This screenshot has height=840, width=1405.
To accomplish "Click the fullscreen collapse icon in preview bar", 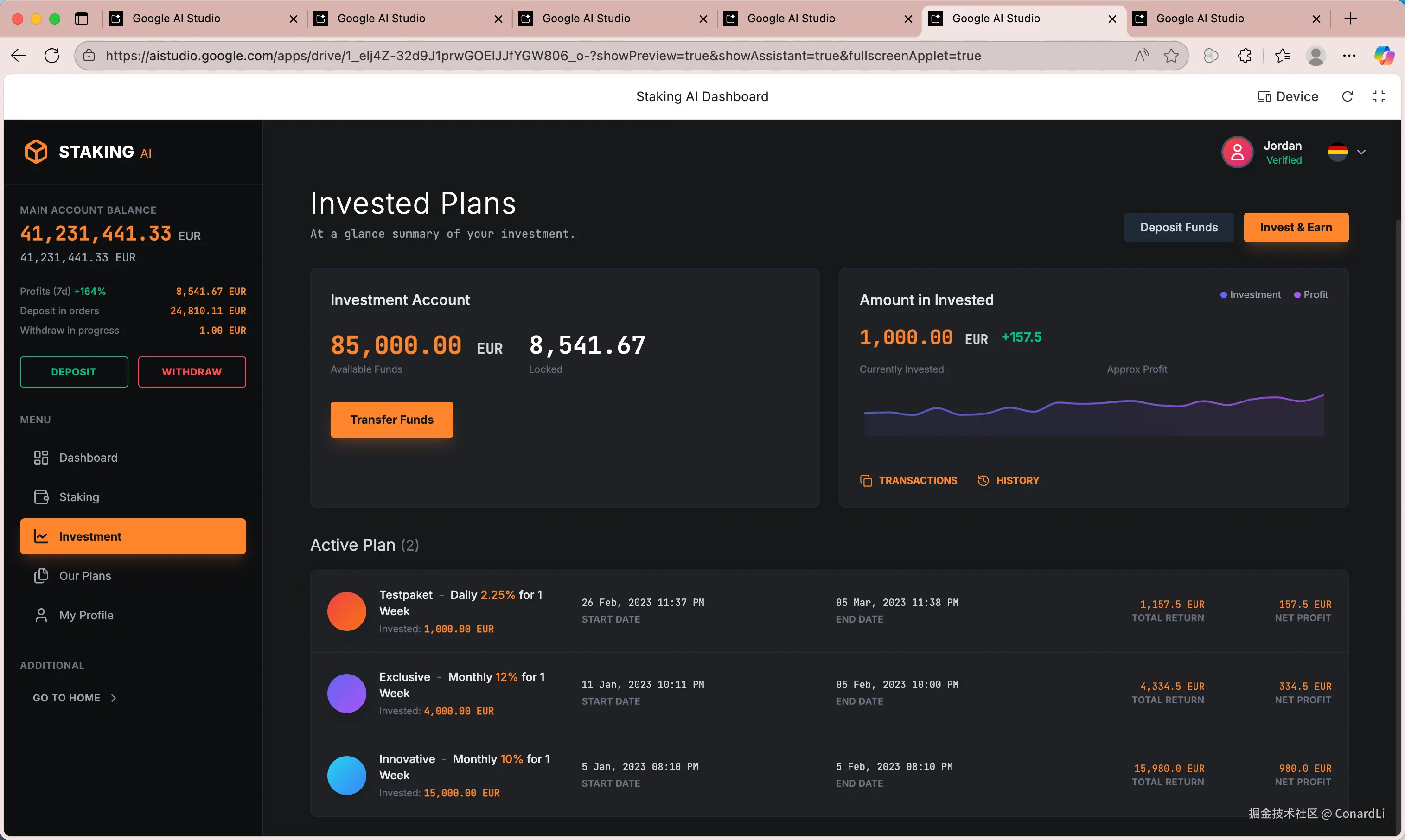I will pos(1379,97).
